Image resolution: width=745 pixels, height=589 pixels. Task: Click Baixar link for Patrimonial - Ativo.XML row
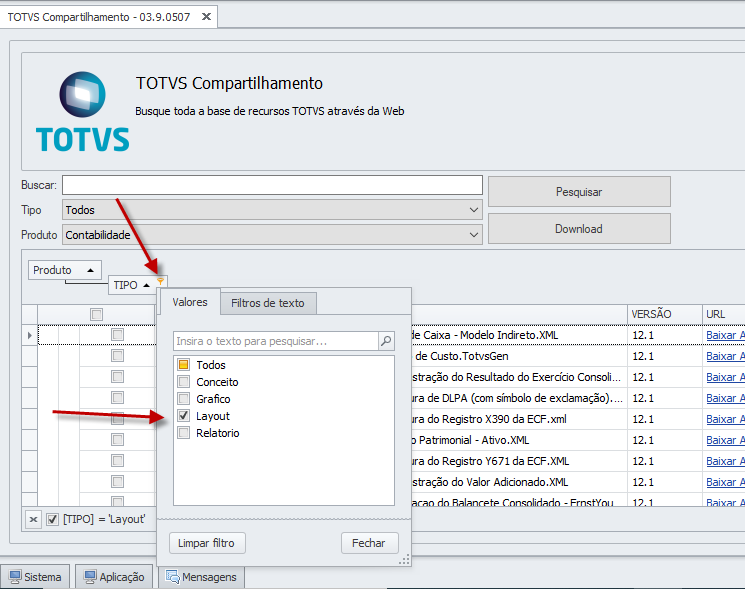pyautogui.click(x=725, y=440)
